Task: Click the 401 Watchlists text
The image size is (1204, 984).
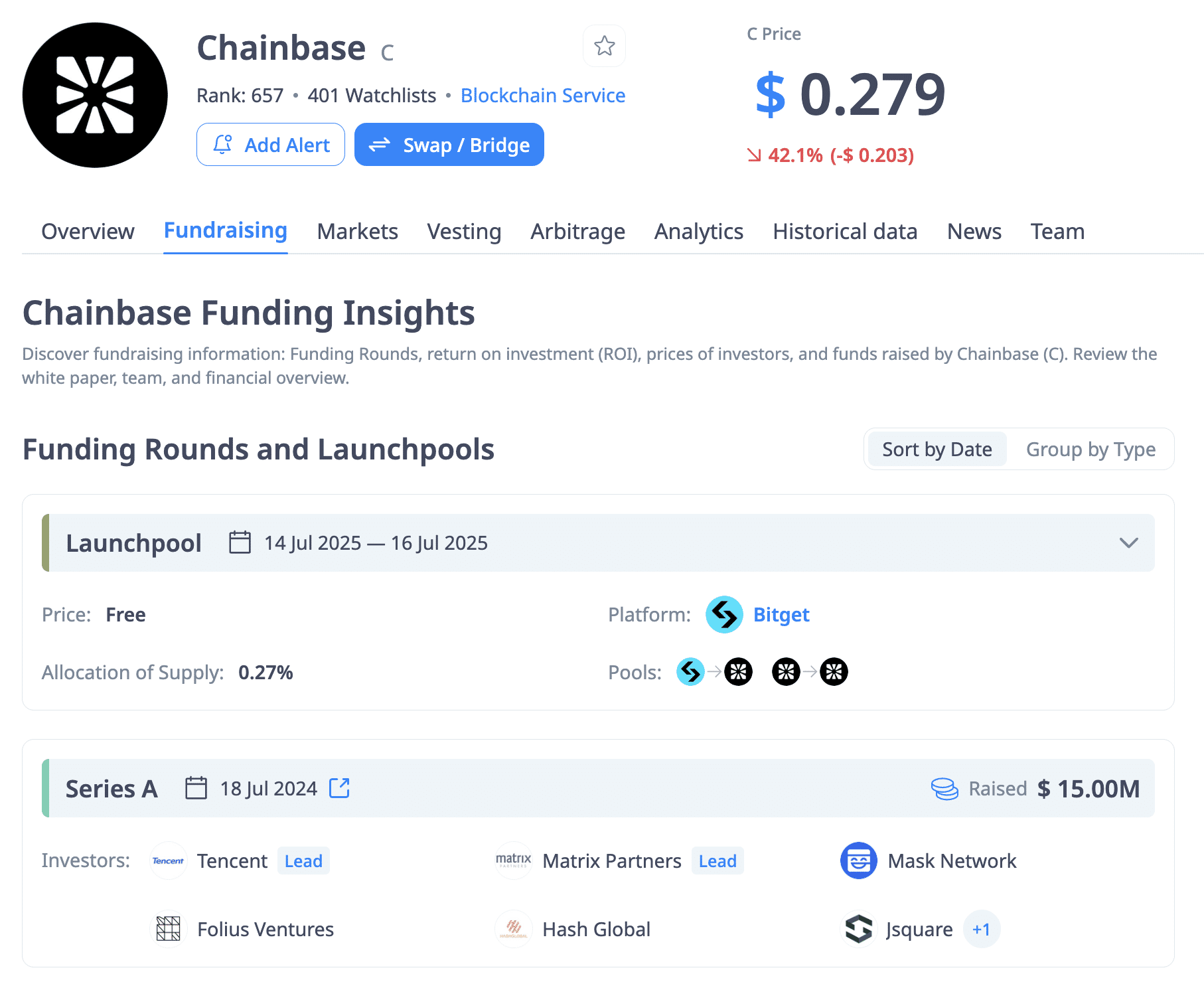Action: point(372,96)
